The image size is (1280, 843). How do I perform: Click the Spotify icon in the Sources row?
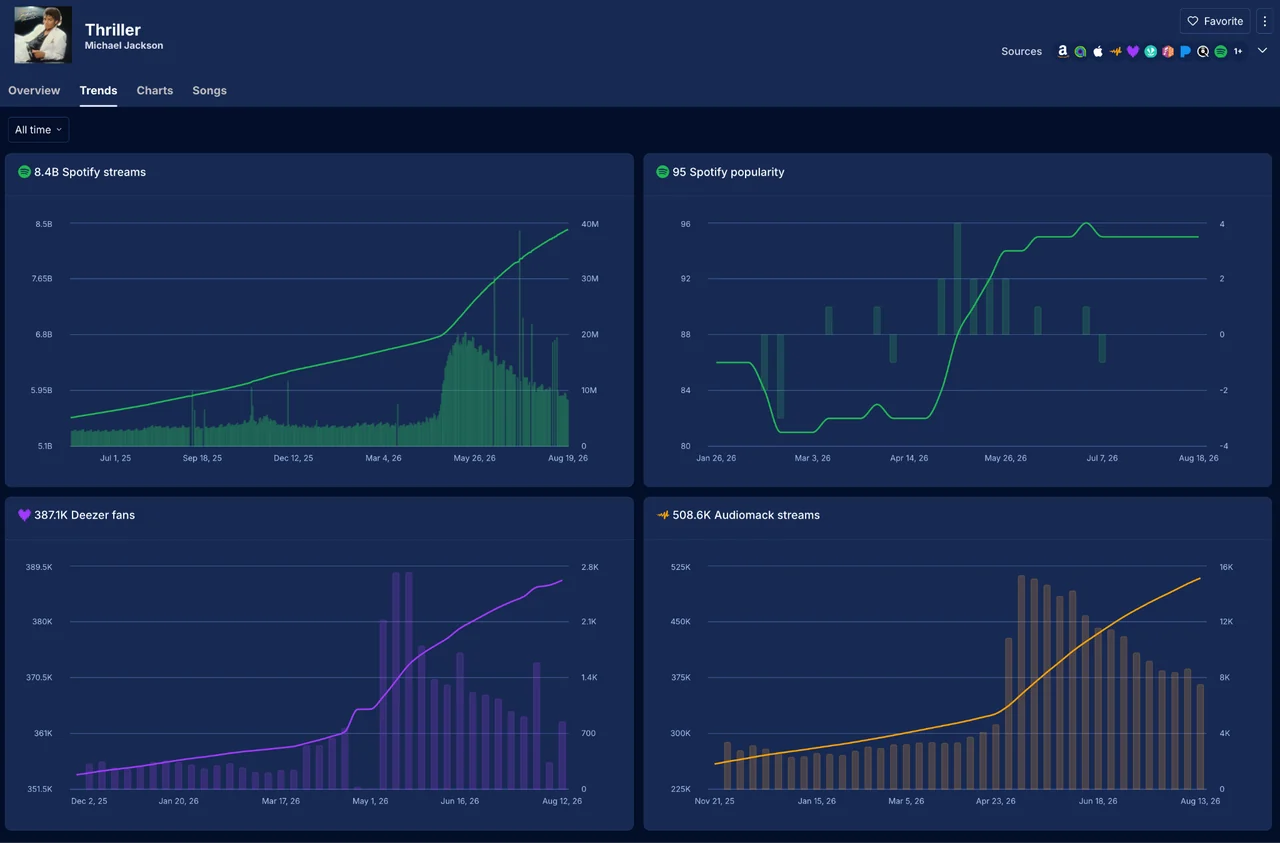pos(1220,51)
